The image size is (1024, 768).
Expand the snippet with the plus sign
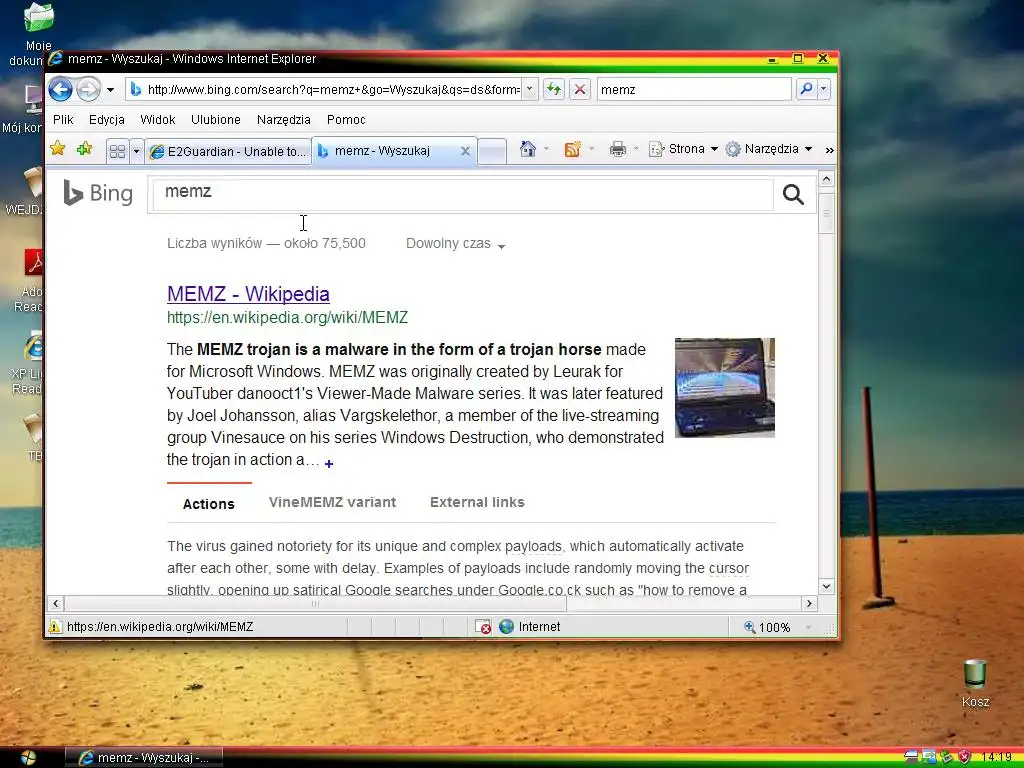329,464
